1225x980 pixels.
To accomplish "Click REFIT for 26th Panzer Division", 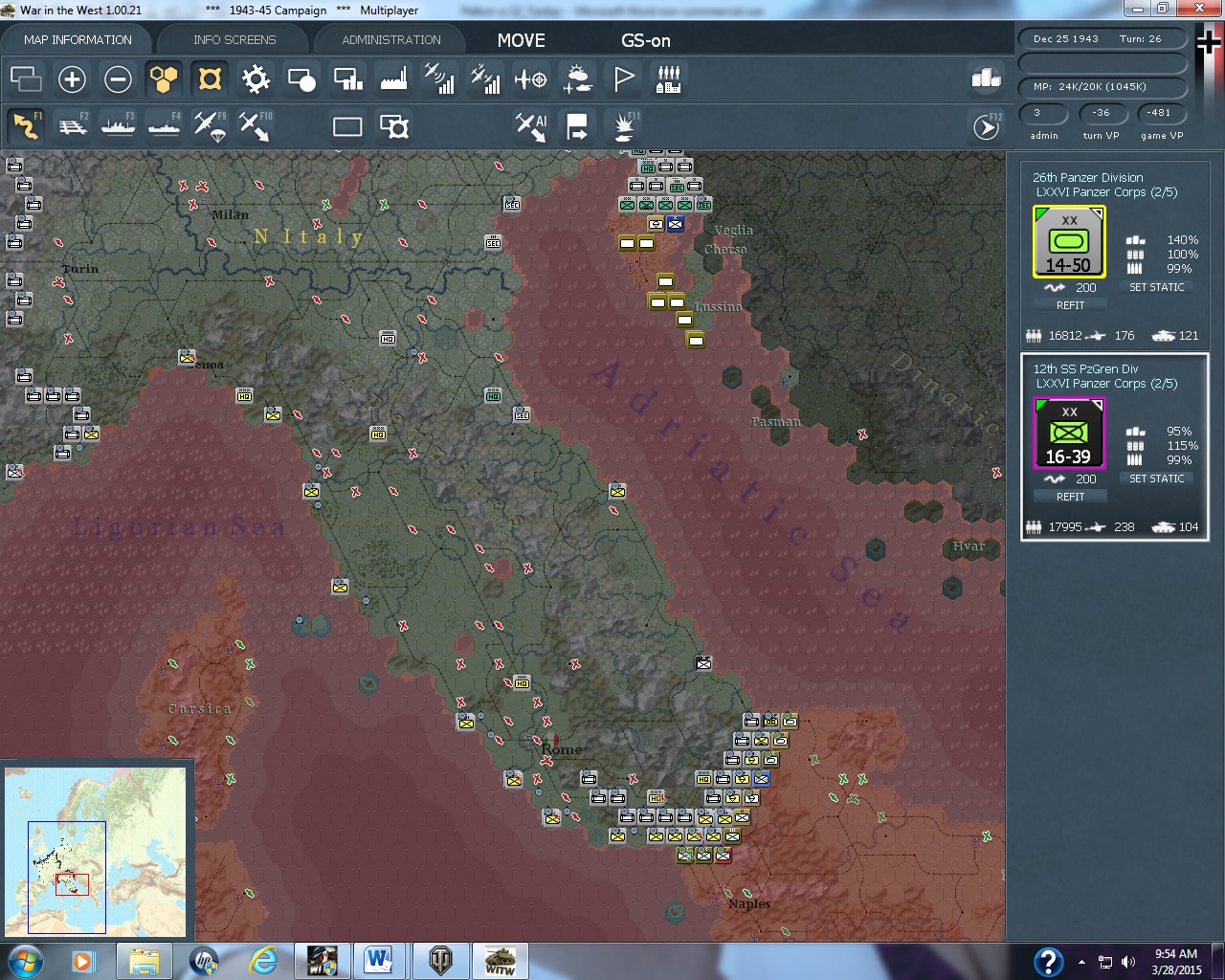I will pos(1070,305).
